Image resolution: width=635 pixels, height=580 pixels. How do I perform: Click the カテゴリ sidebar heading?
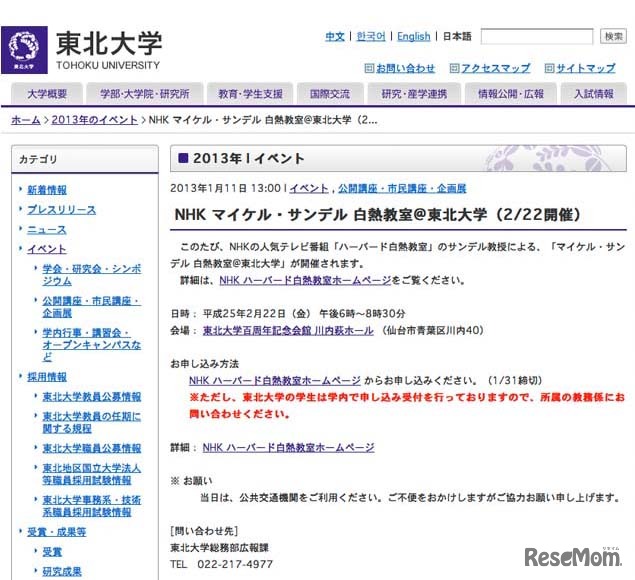tap(38, 159)
